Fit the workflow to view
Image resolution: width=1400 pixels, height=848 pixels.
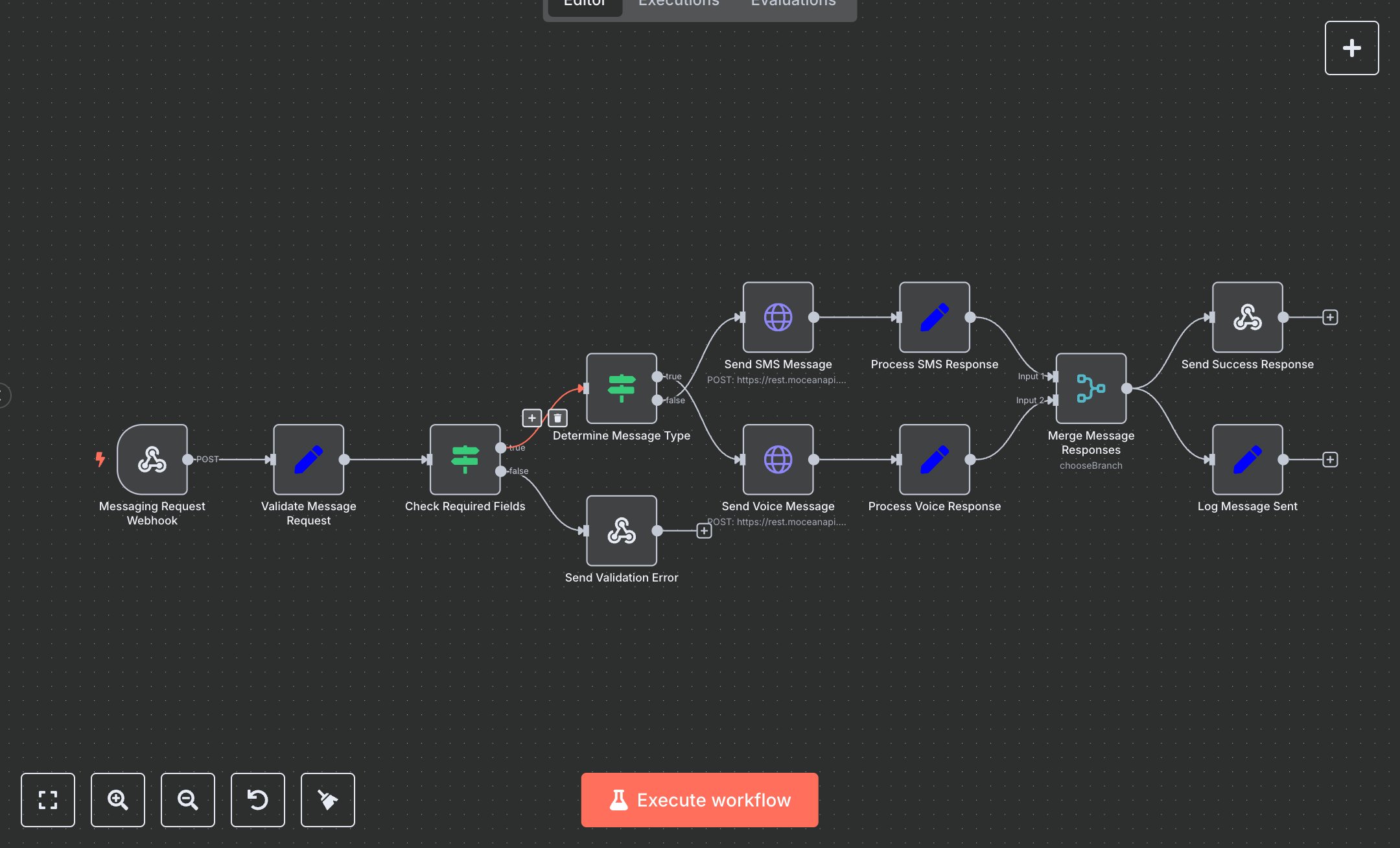48,800
